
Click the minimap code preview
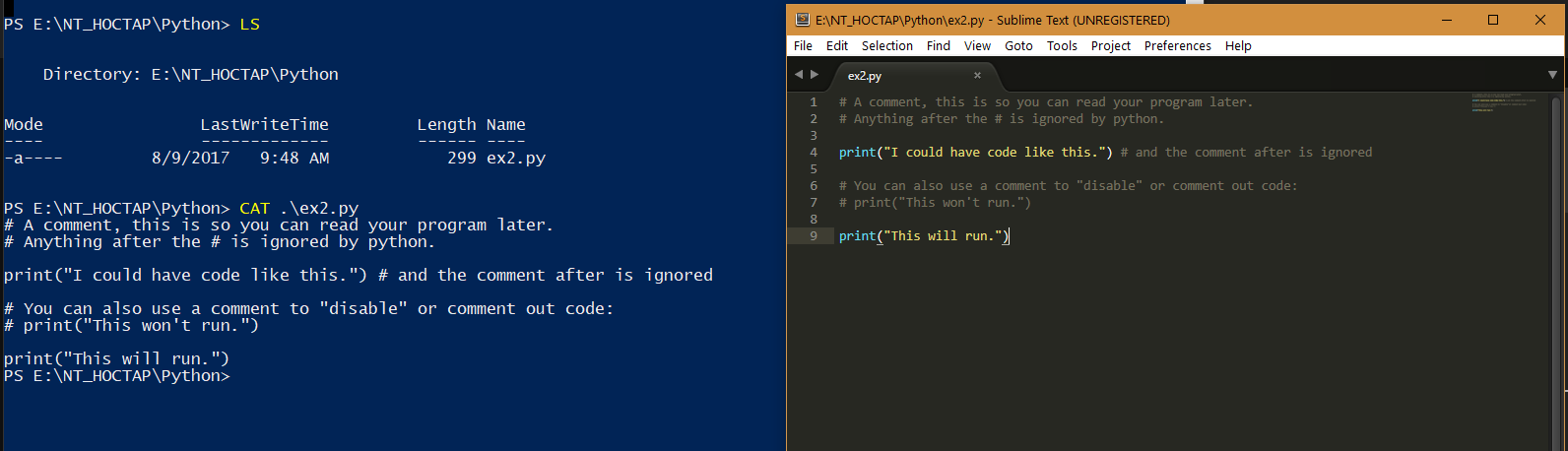[1505, 102]
